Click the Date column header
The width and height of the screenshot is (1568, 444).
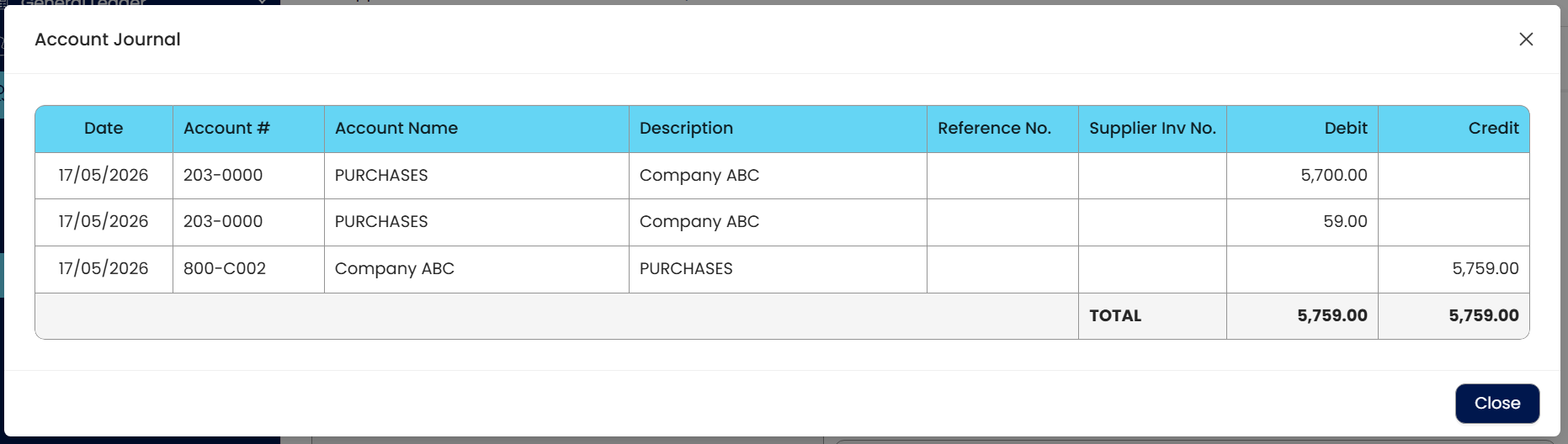click(104, 129)
